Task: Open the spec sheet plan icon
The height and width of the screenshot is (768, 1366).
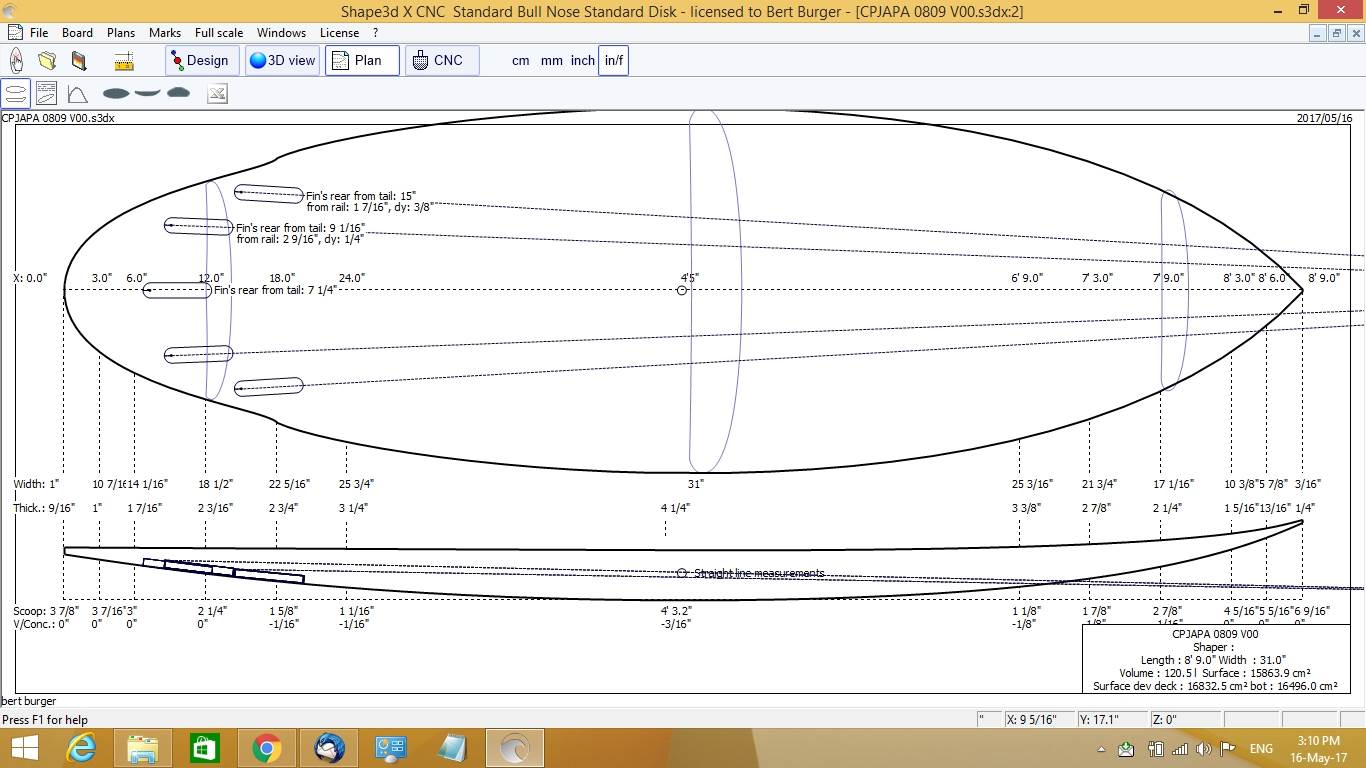Action: pyautogui.click(x=46, y=94)
